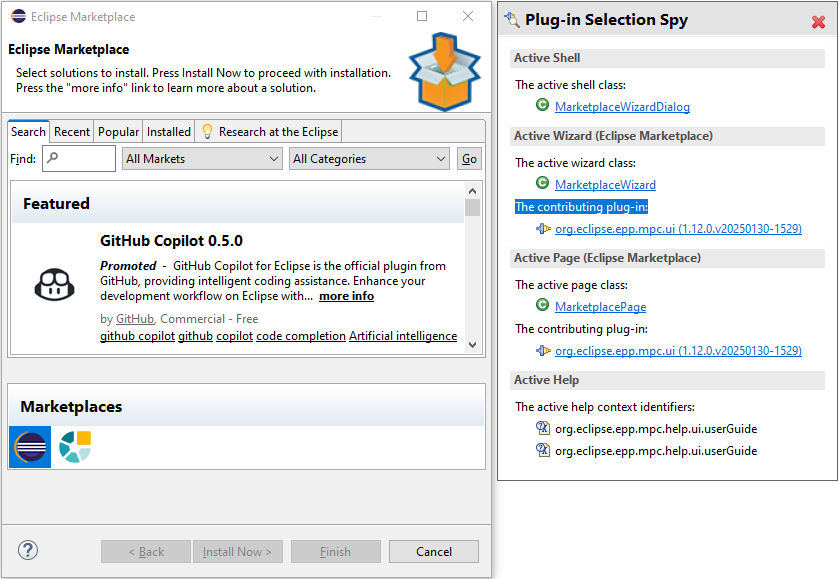Viewport: 839px width, 579px height.
Task: Click the GitHub Copilot more info link
Action: click(346, 296)
